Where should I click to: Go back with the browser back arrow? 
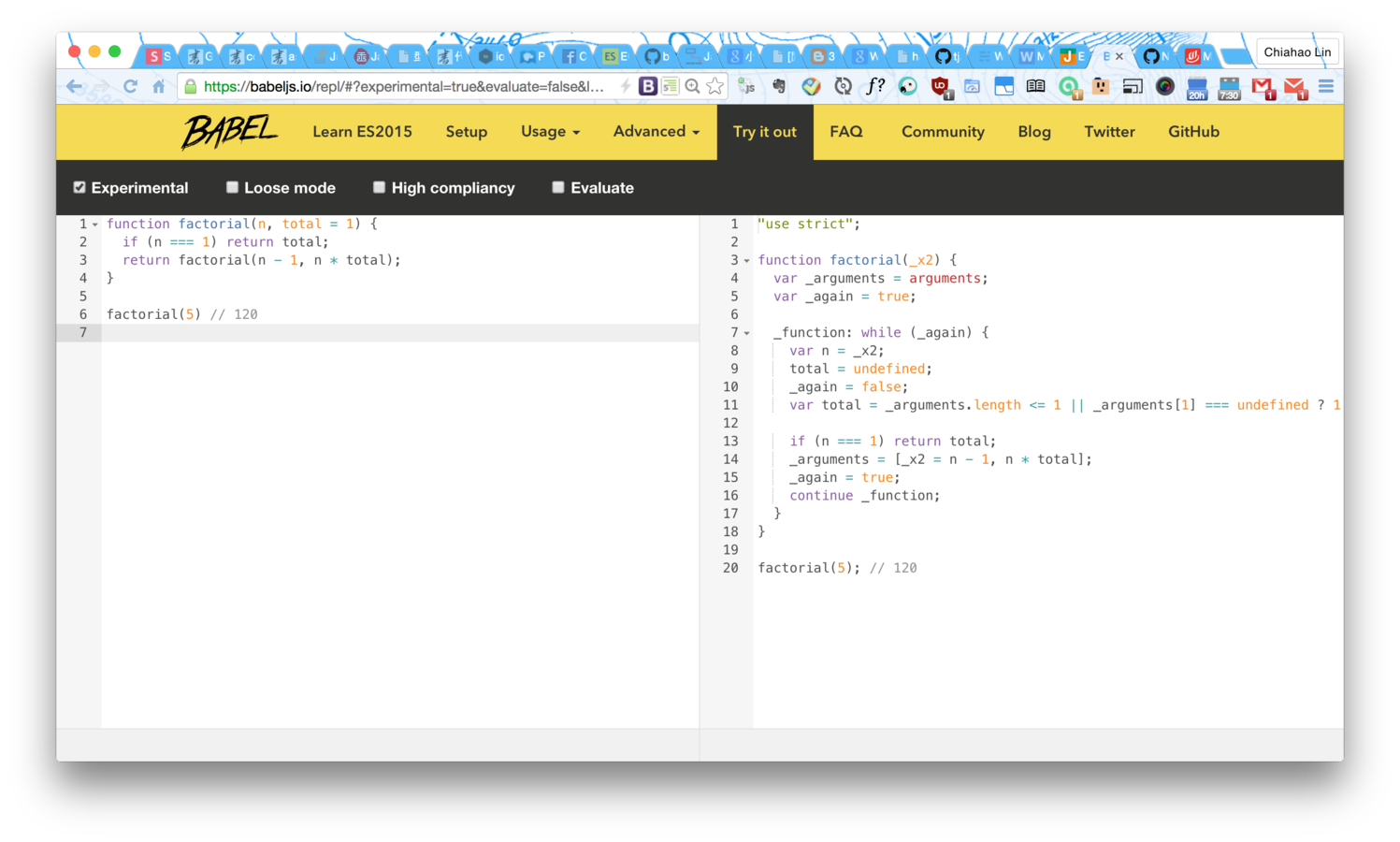75,86
